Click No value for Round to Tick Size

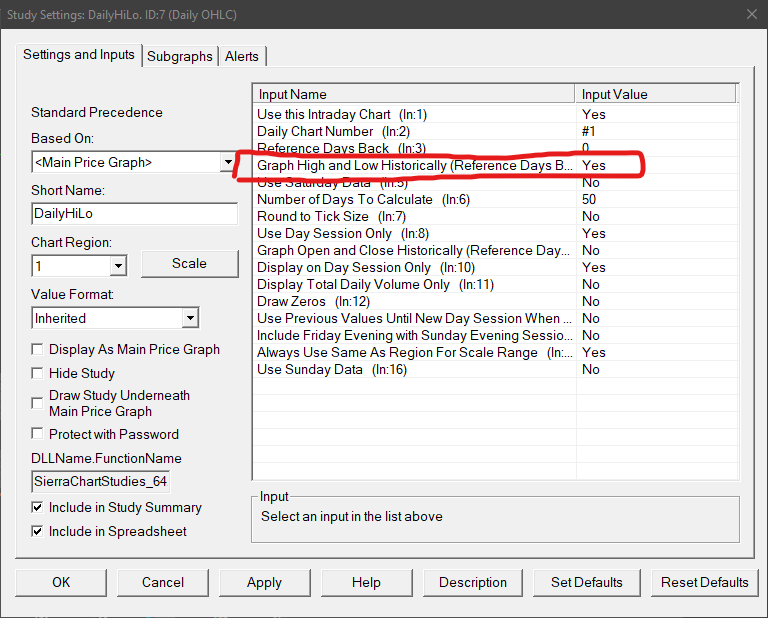point(591,216)
